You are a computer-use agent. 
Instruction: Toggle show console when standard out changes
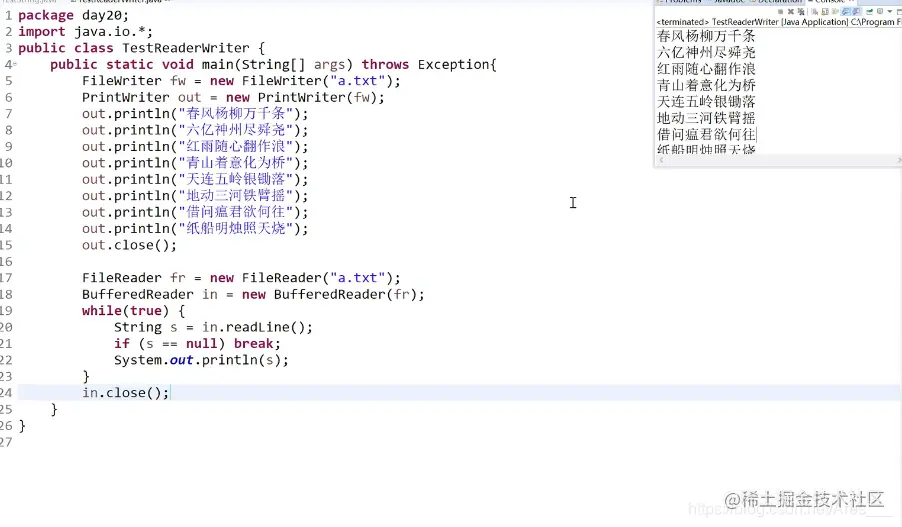coord(846,12)
